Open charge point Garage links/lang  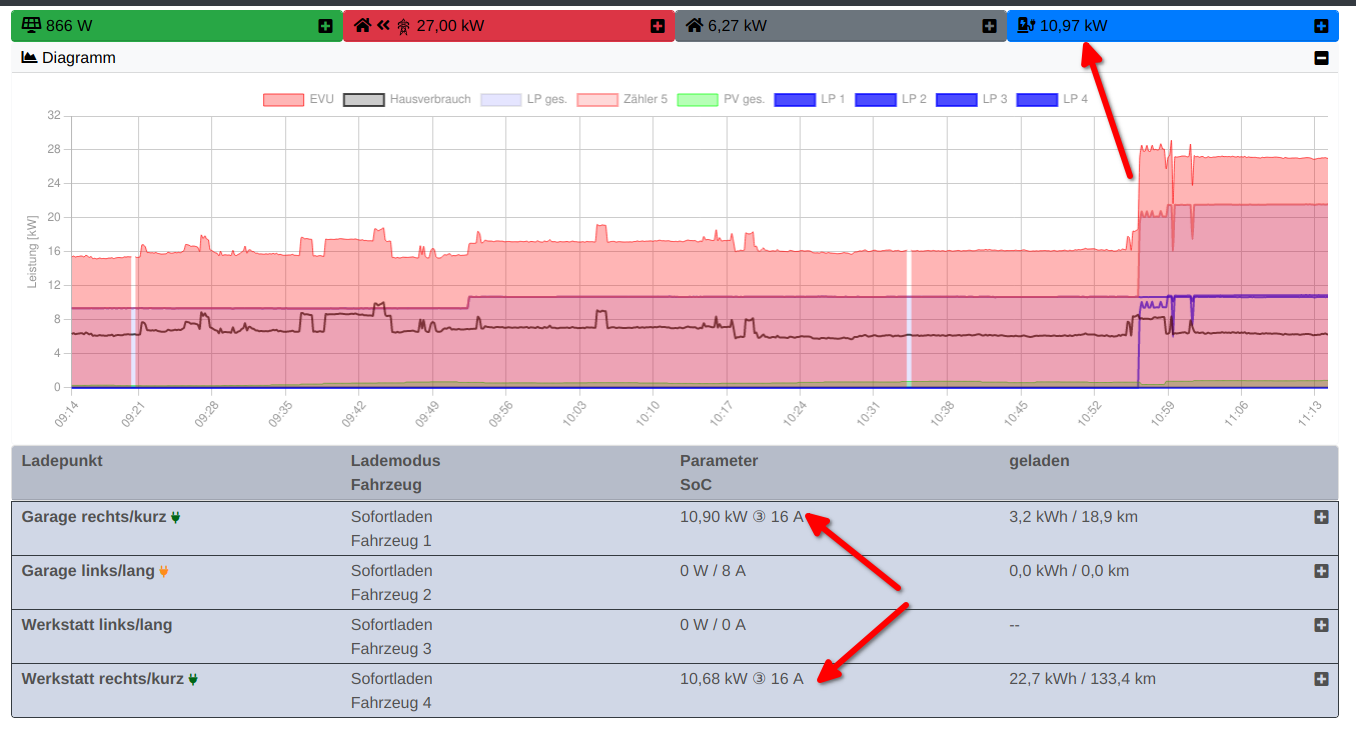88,571
